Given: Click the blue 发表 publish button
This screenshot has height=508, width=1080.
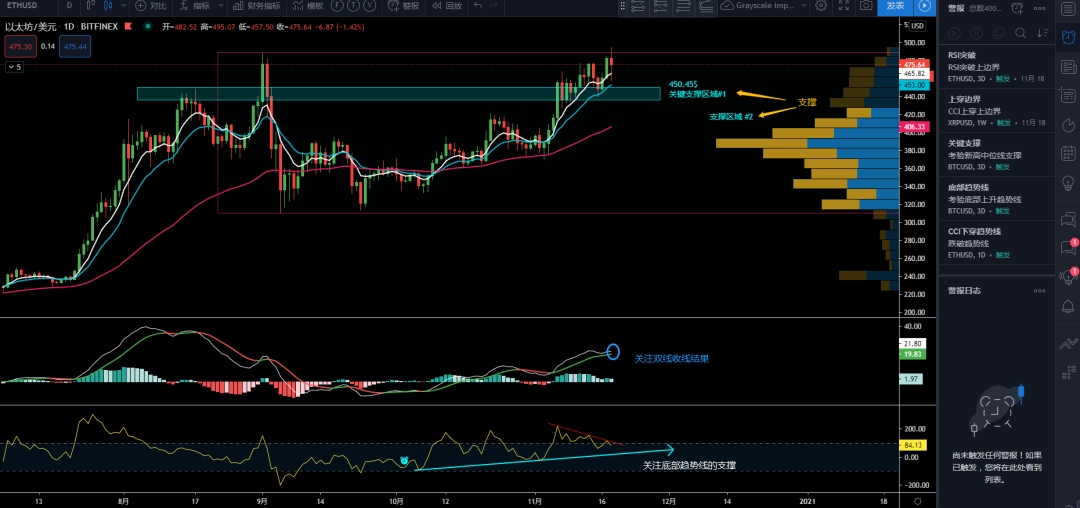Looking at the screenshot, I should [895, 6].
